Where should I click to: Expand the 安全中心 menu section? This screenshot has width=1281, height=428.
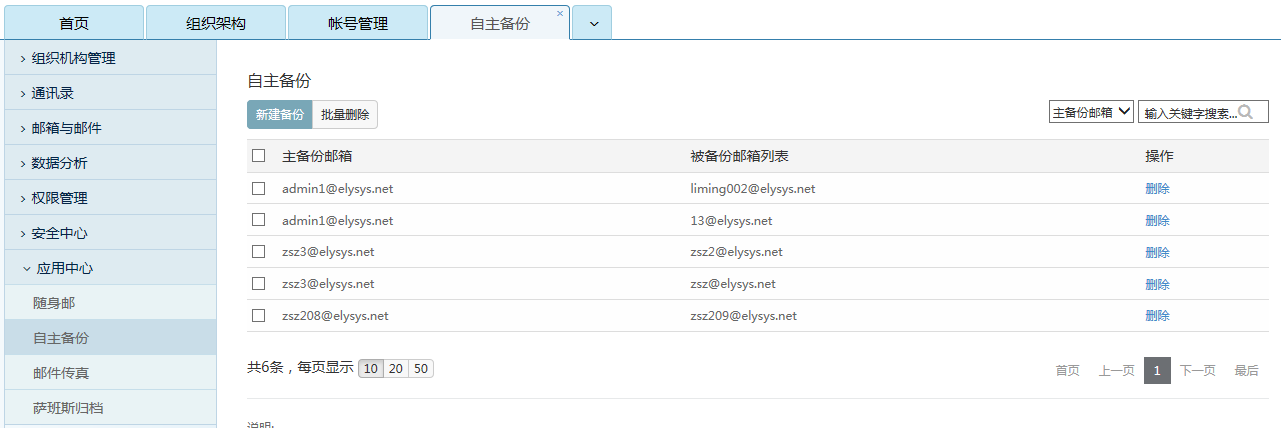pos(59,233)
